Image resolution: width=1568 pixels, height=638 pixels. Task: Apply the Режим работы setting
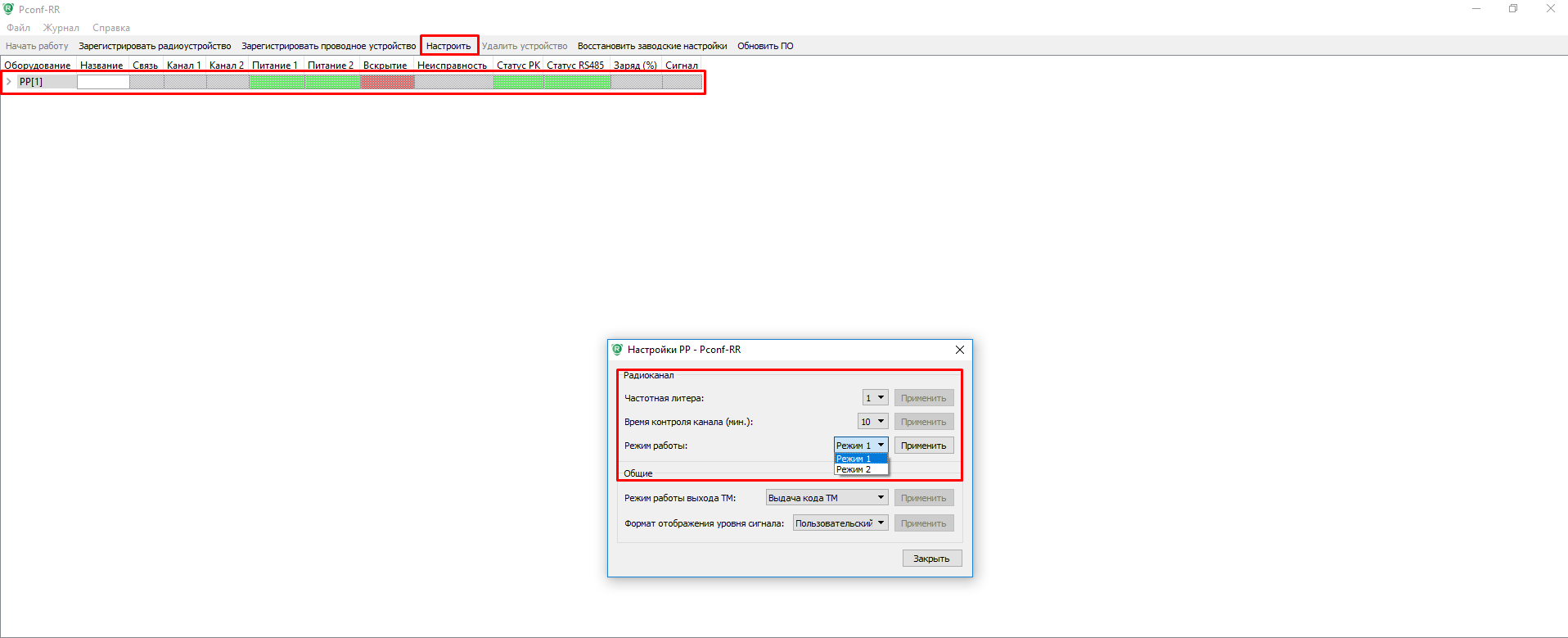(x=923, y=446)
